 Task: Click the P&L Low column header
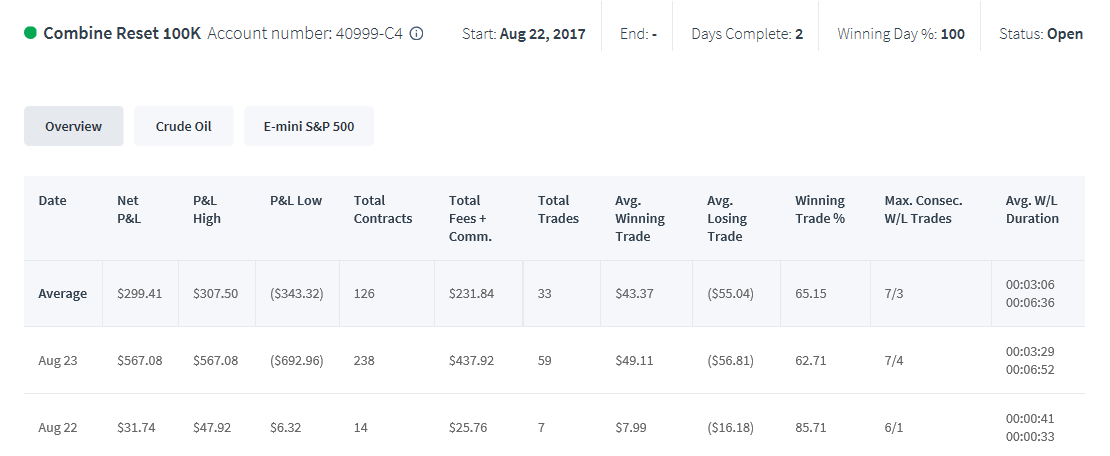click(x=296, y=200)
